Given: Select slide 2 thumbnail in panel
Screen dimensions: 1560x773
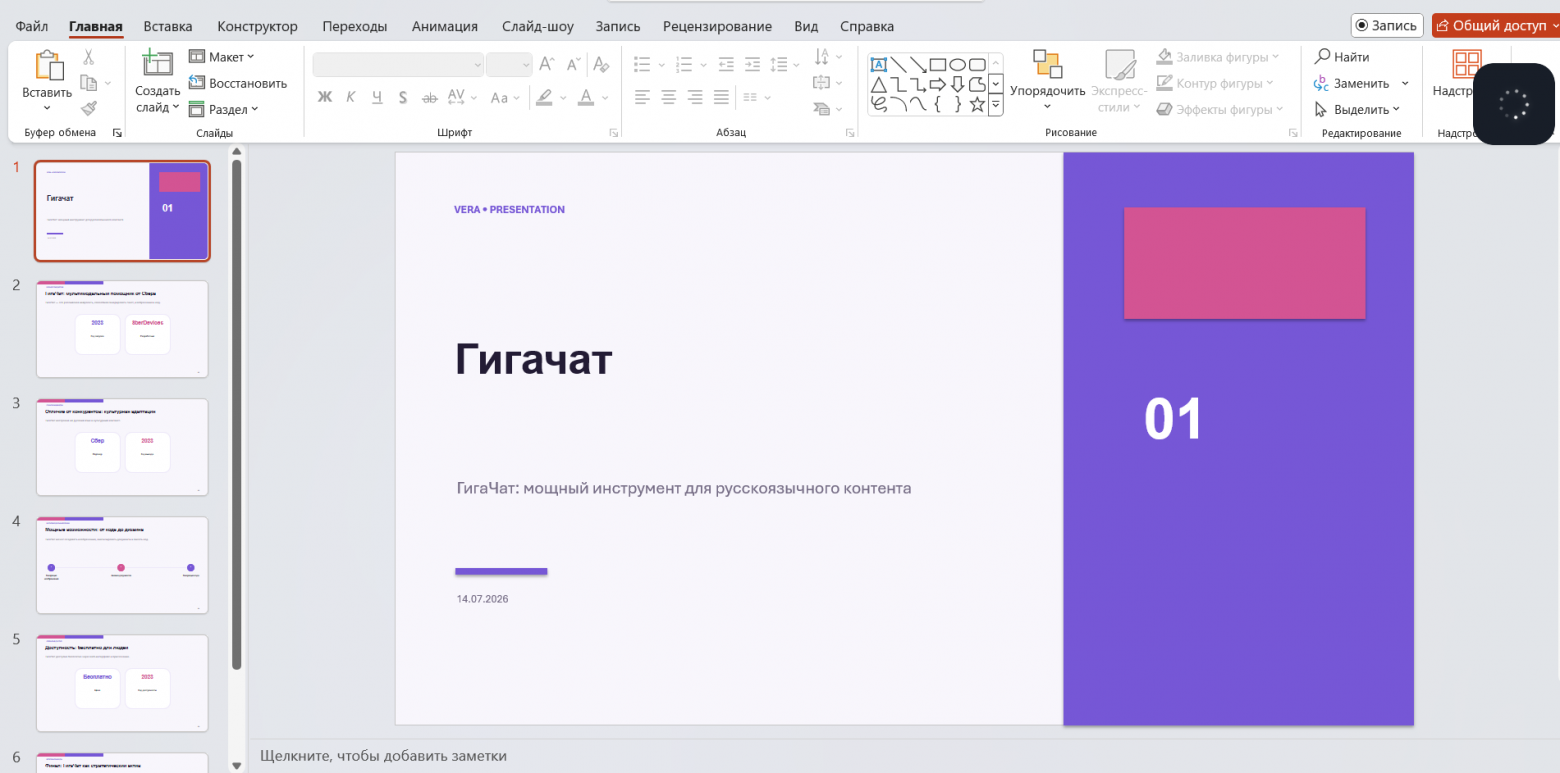Looking at the screenshot, I should (x=122, y=329).
